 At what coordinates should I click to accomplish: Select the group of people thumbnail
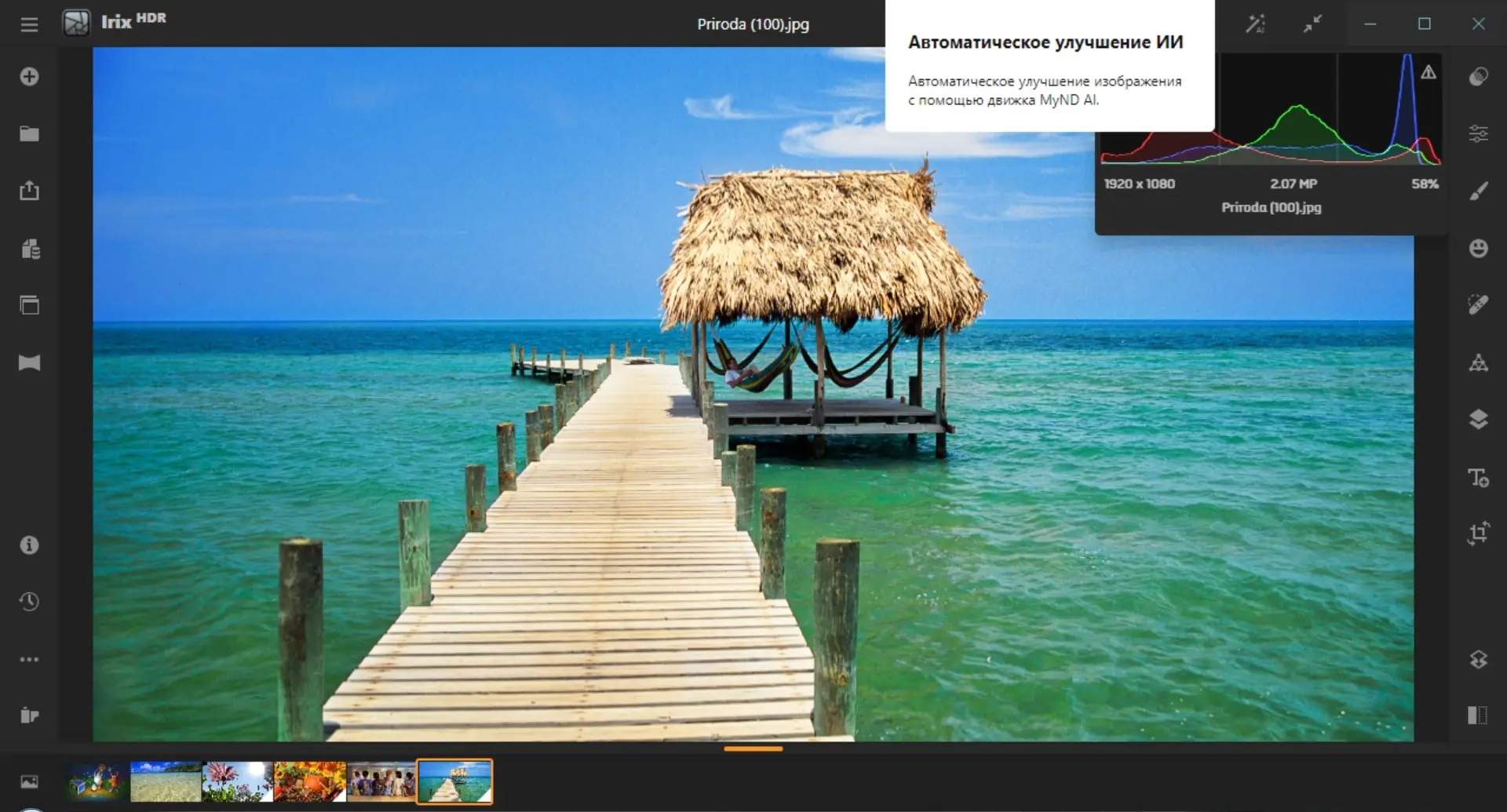point(381,781)
